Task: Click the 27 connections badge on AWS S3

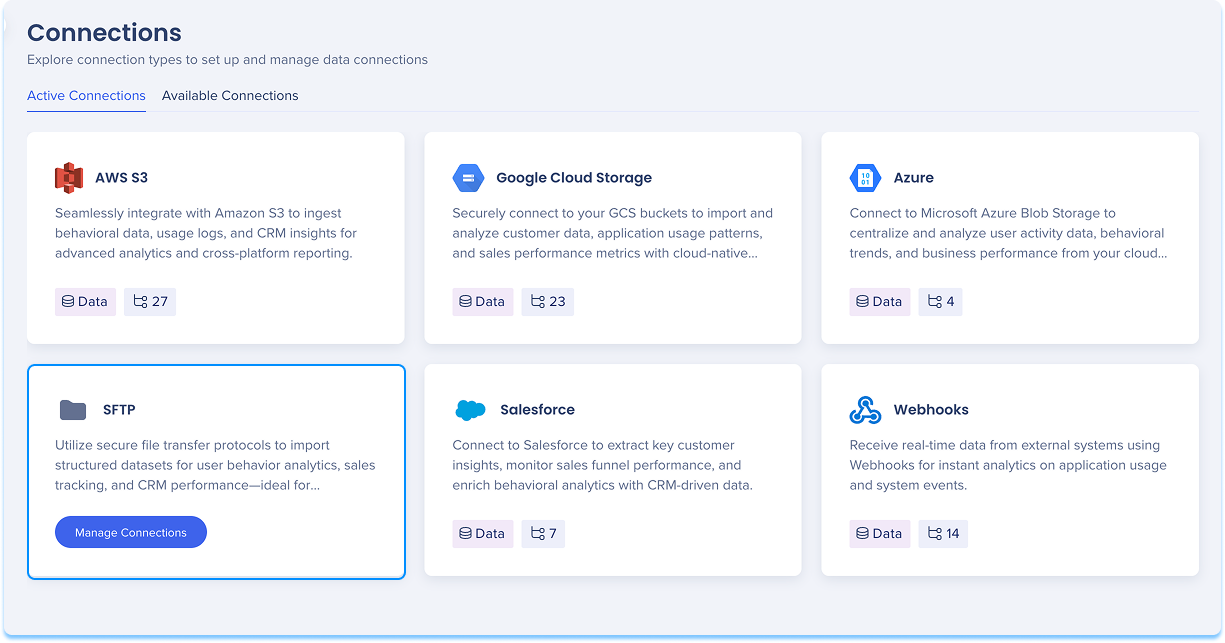Action: 150,302
